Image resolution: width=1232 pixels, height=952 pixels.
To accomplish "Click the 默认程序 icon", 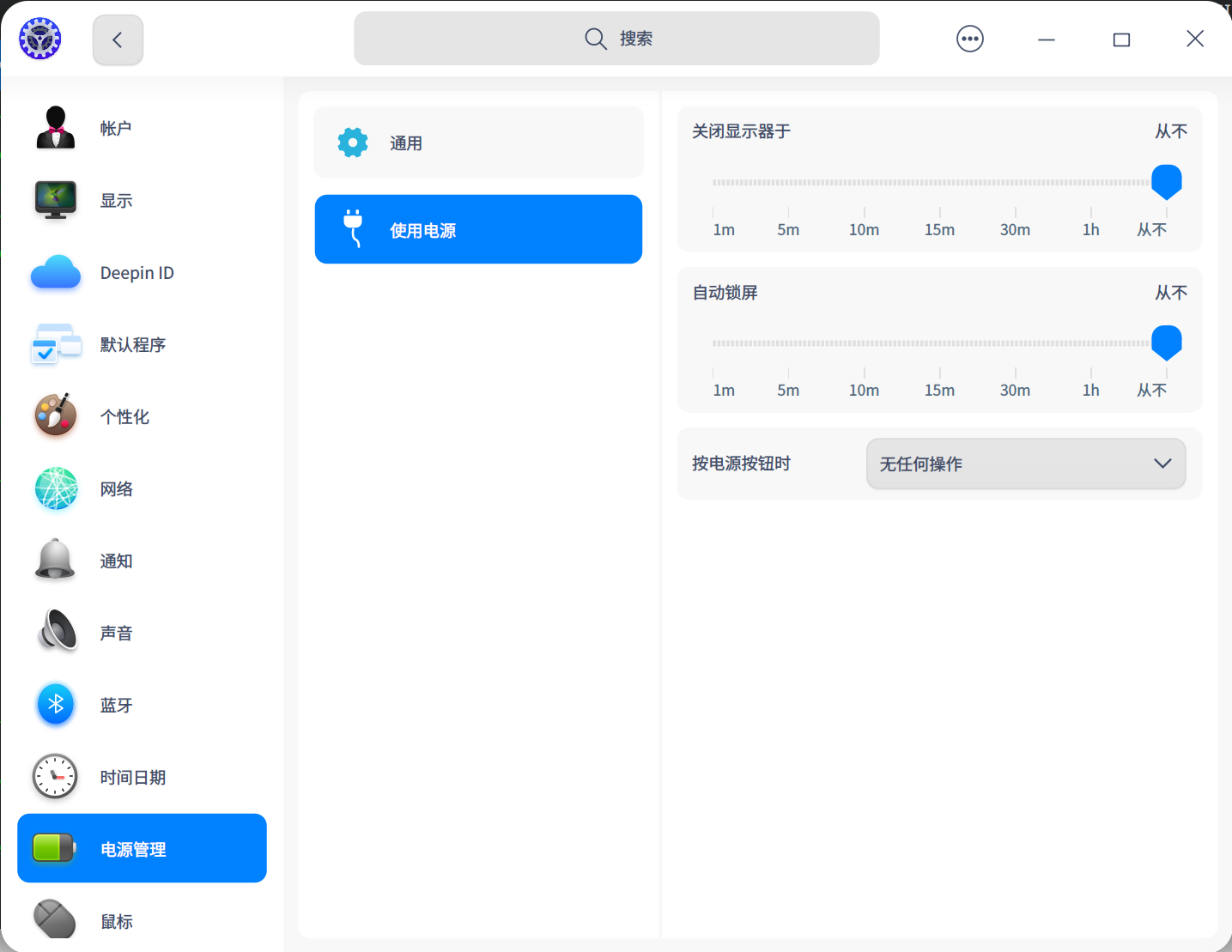I will tap(56, 344).
